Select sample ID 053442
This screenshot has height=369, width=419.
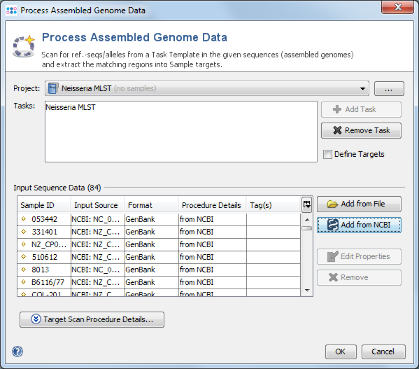(x=45, y=219)
